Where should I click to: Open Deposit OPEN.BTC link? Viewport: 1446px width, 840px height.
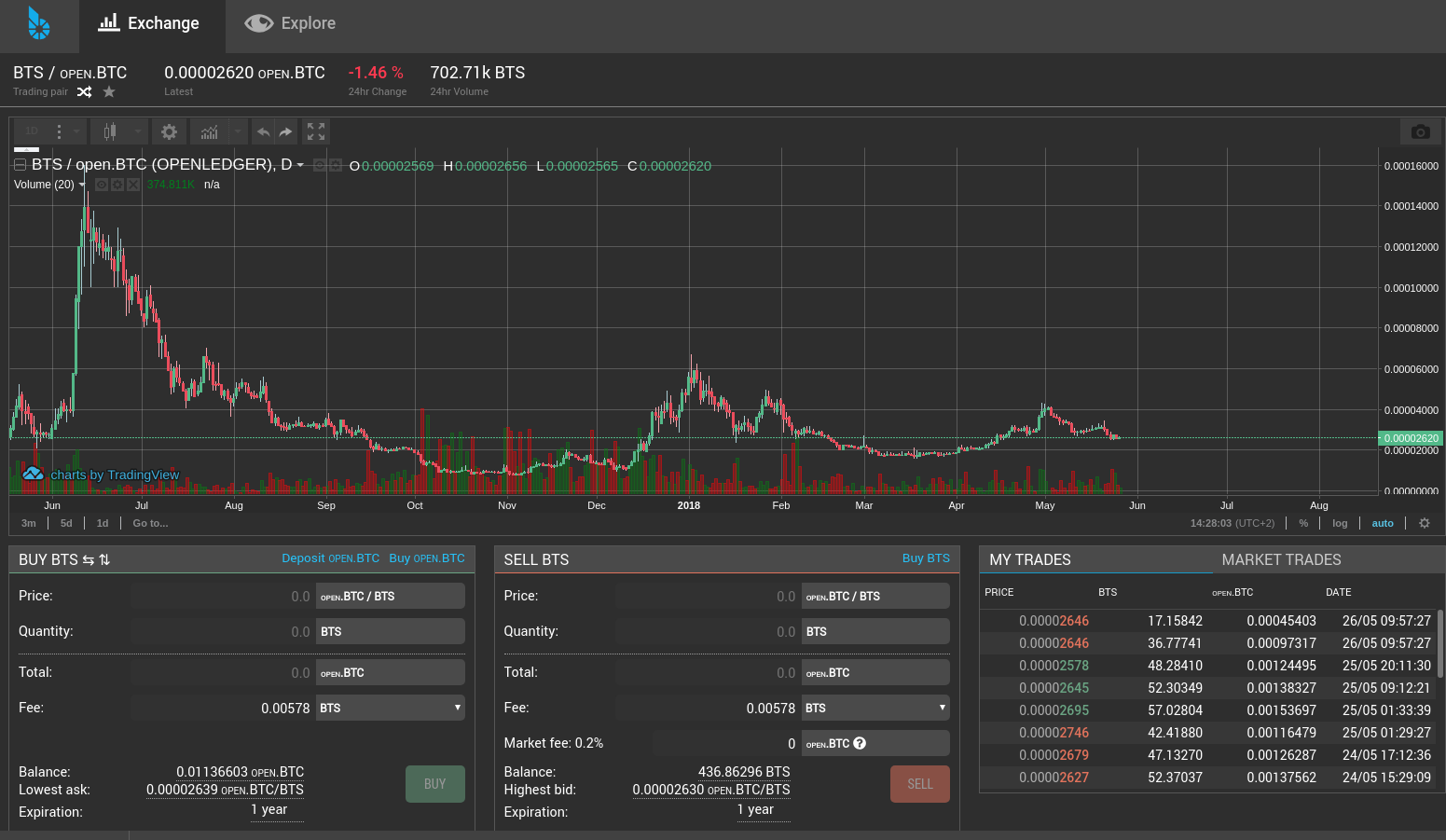[x=330, y=558]
